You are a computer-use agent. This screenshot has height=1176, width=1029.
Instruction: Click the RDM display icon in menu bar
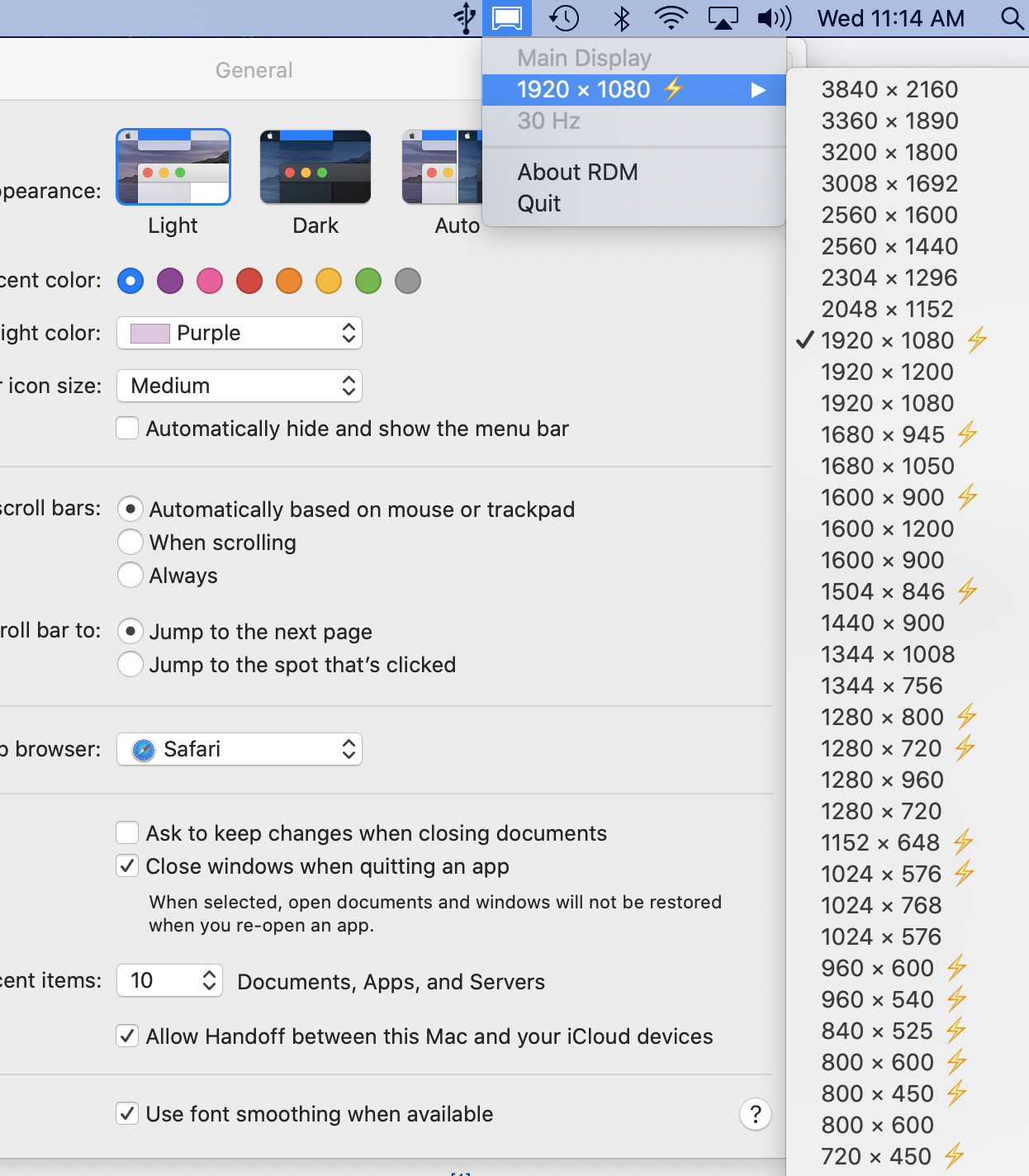pyautogui.click(x=507, y=18)
